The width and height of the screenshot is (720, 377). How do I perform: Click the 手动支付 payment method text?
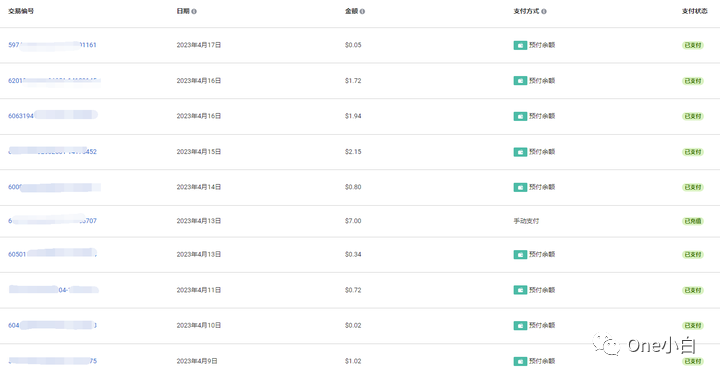[526, 221]
